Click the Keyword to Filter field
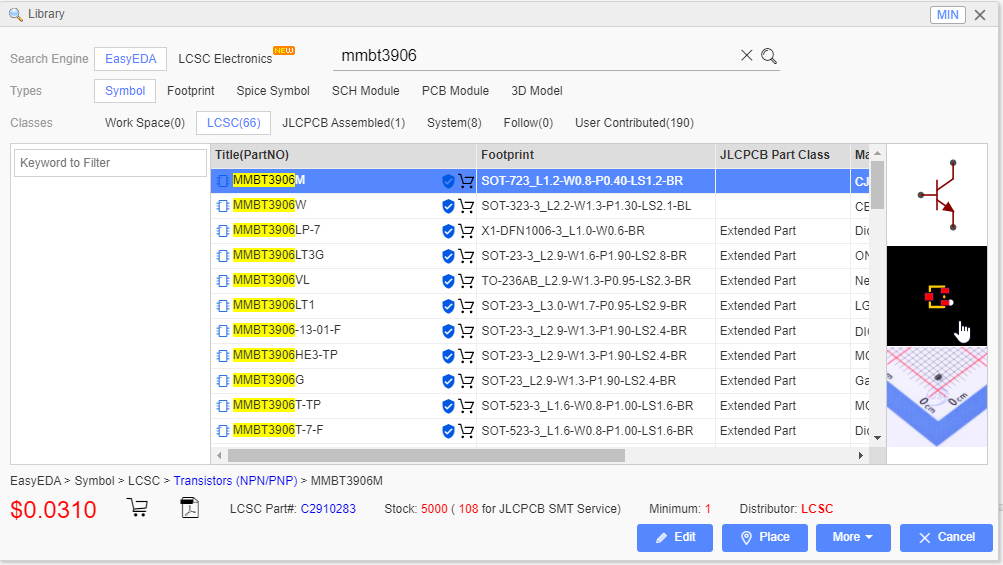 pos(110,163)
